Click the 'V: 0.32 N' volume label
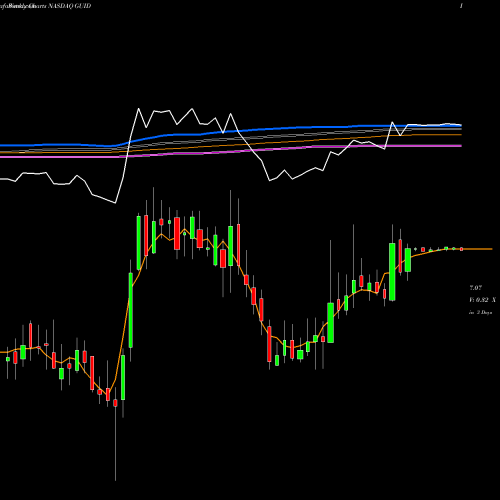Screen dimensions: 500x500 click(482, 300)
